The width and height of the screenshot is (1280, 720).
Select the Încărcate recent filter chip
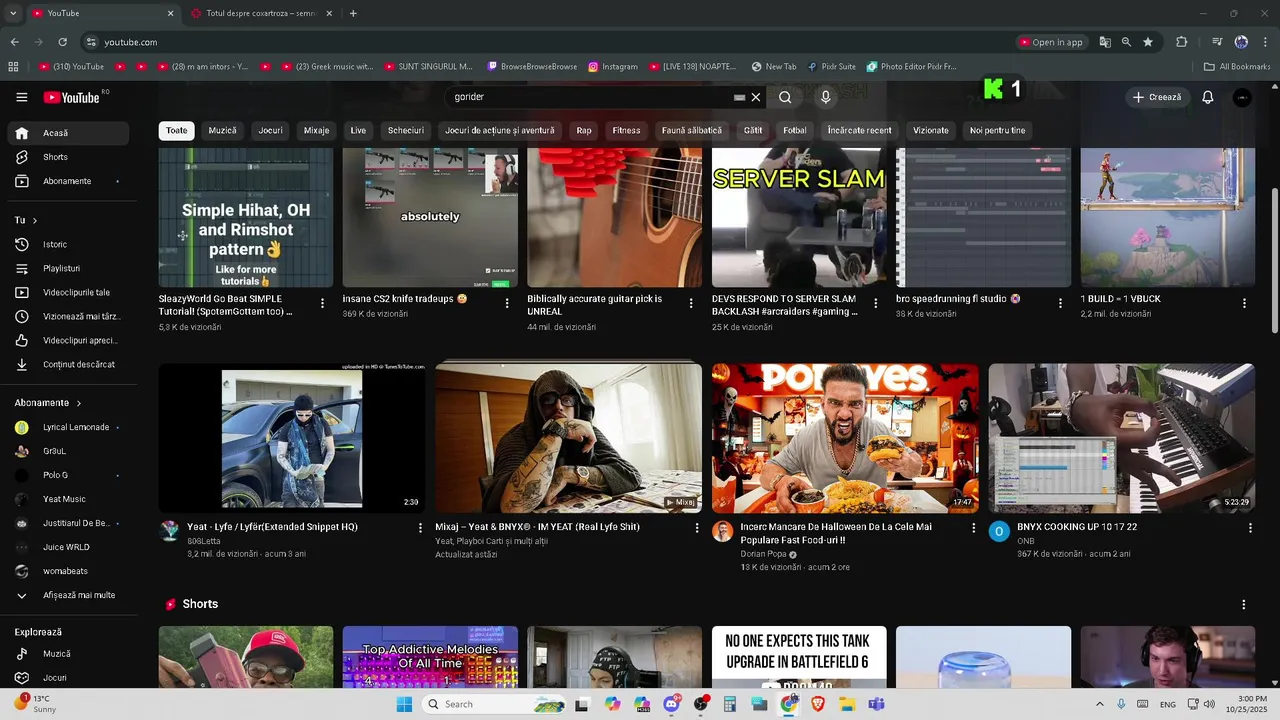859,130
